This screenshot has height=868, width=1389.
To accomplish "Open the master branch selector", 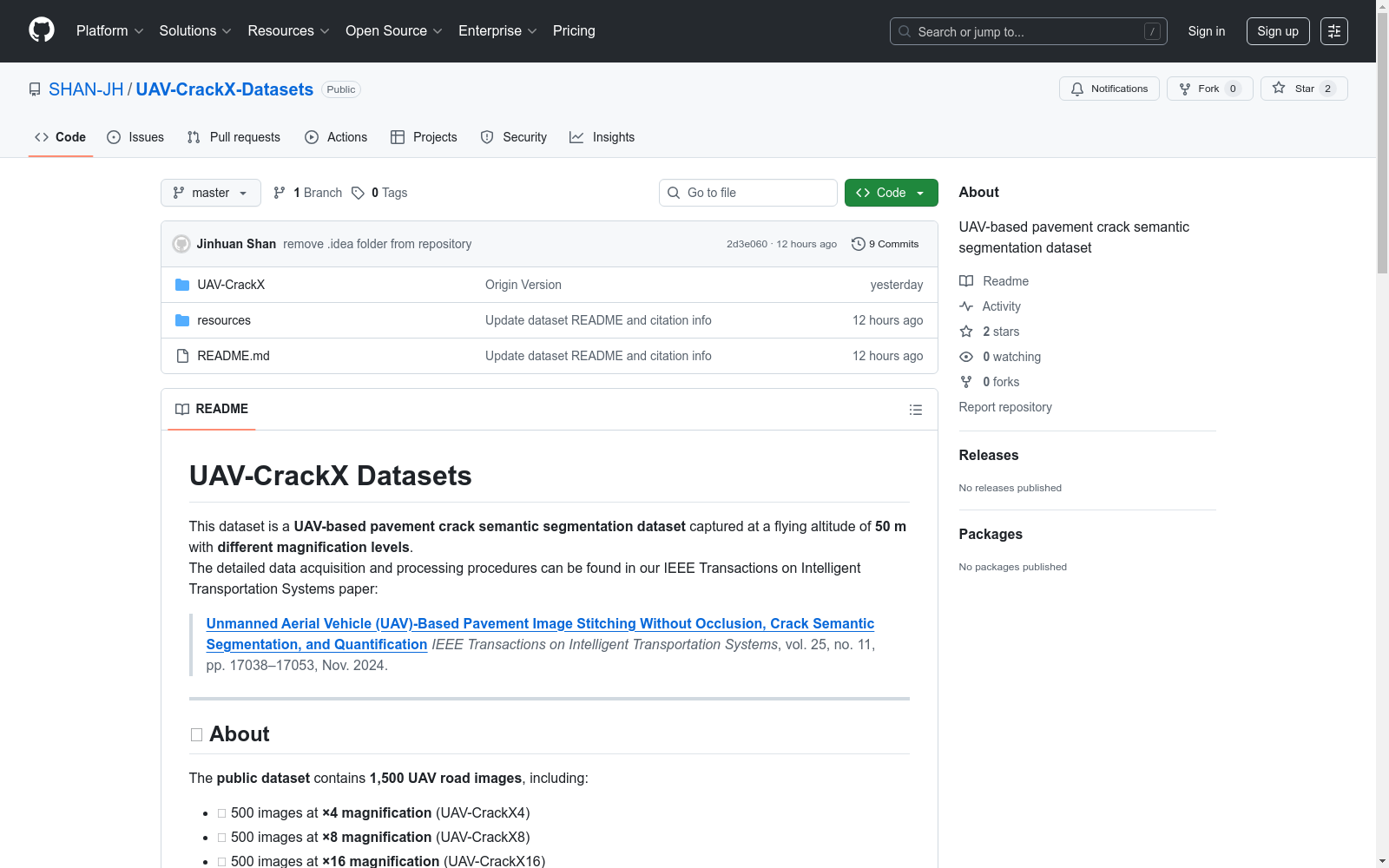I will click(x=211, y=193).
